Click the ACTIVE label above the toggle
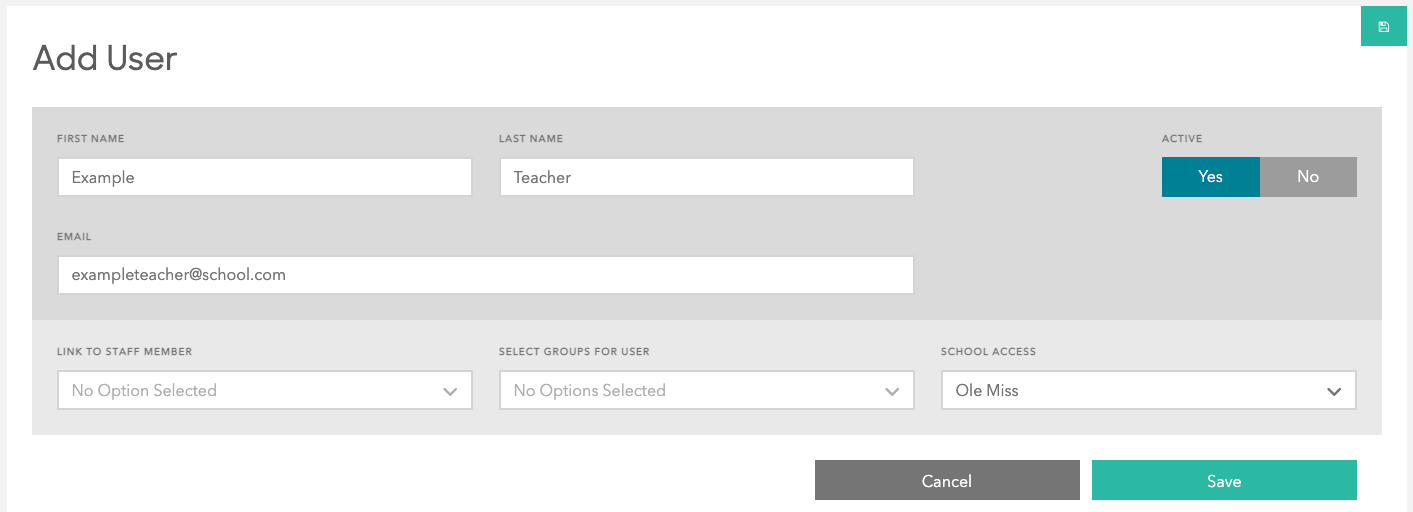 coord(1182,139)
